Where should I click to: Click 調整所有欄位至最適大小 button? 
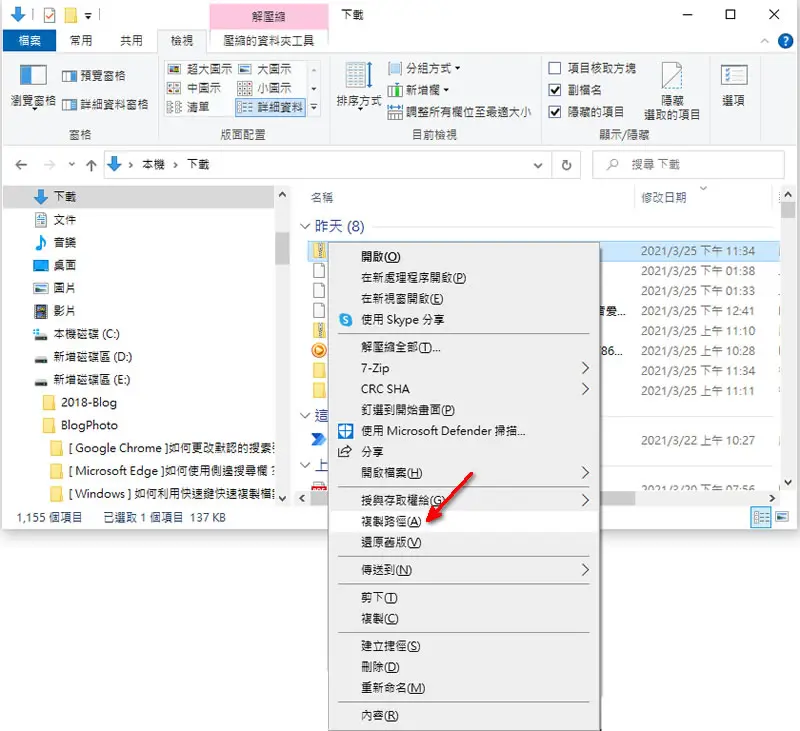point(459,112)
